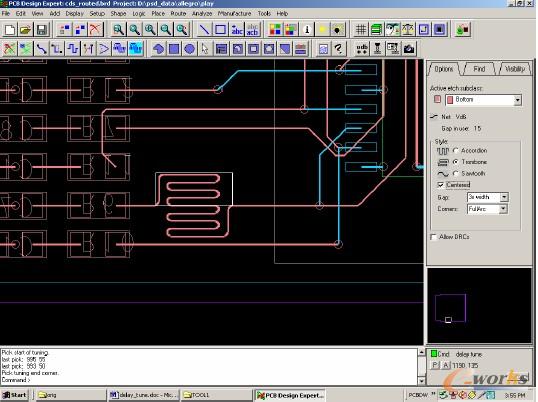
Task: Click the add connect route icon
Action: [x=42, y=49]
